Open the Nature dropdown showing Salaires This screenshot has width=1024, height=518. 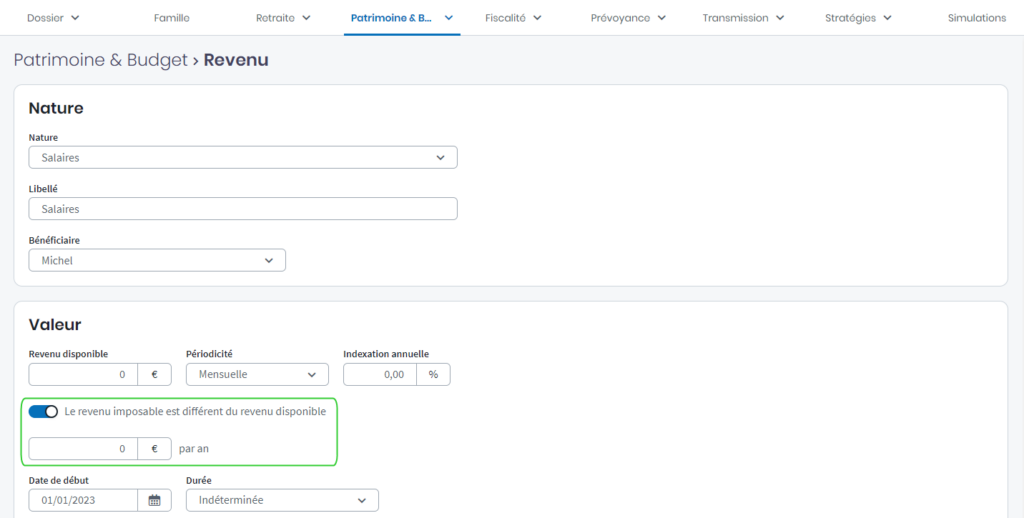click(x=243, y=157)
